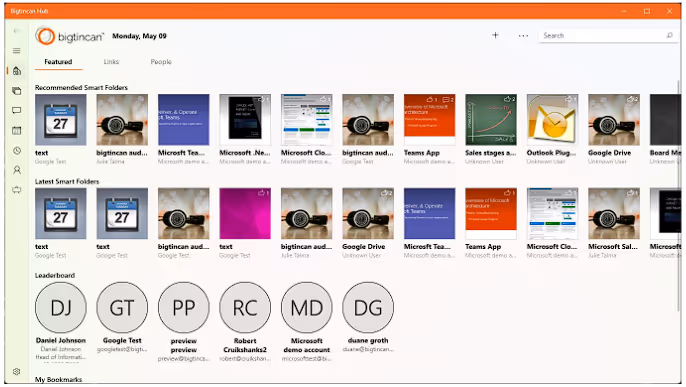
Task: Open recommended Google Drive folder thumbnail
Action: (x=614, y=120)
